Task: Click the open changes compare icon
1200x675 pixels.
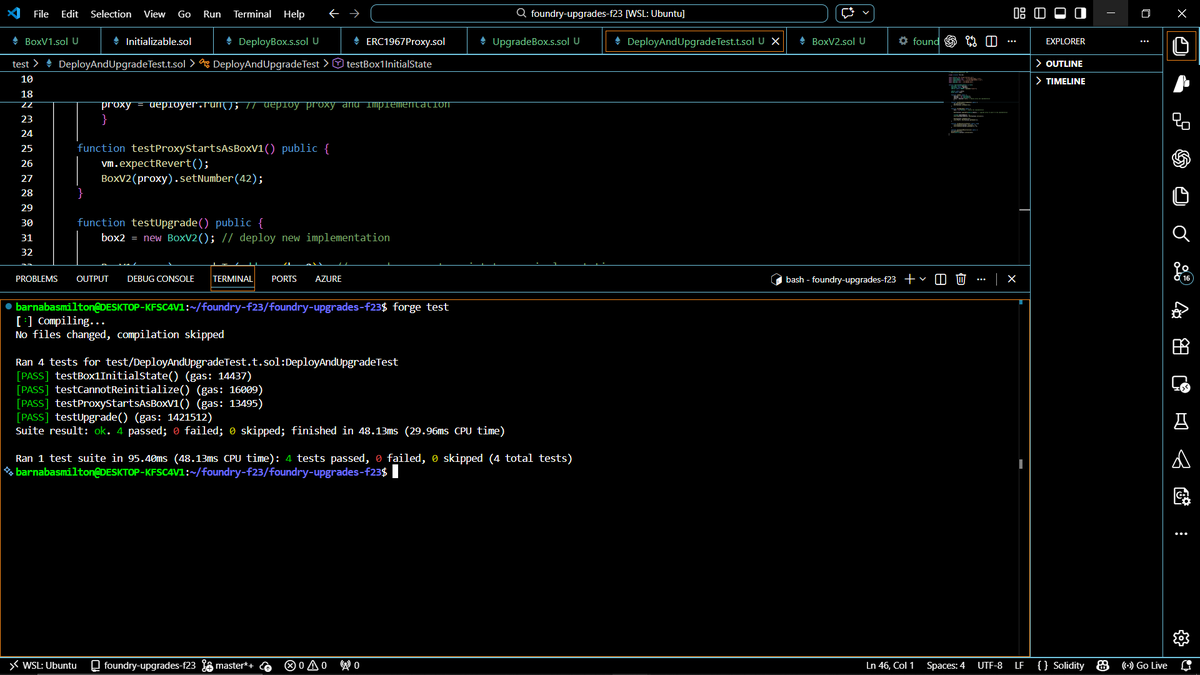Action: pyautogui.click(x=971, y=41)
